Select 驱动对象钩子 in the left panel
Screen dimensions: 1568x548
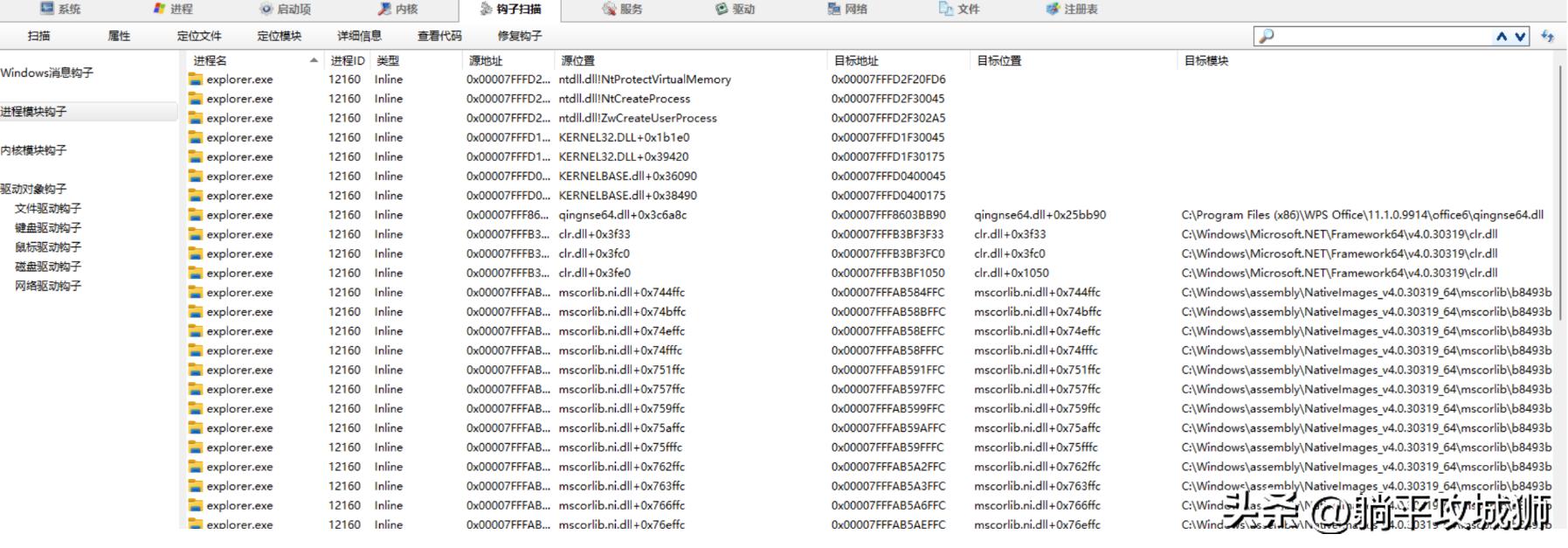click(33, 189)
